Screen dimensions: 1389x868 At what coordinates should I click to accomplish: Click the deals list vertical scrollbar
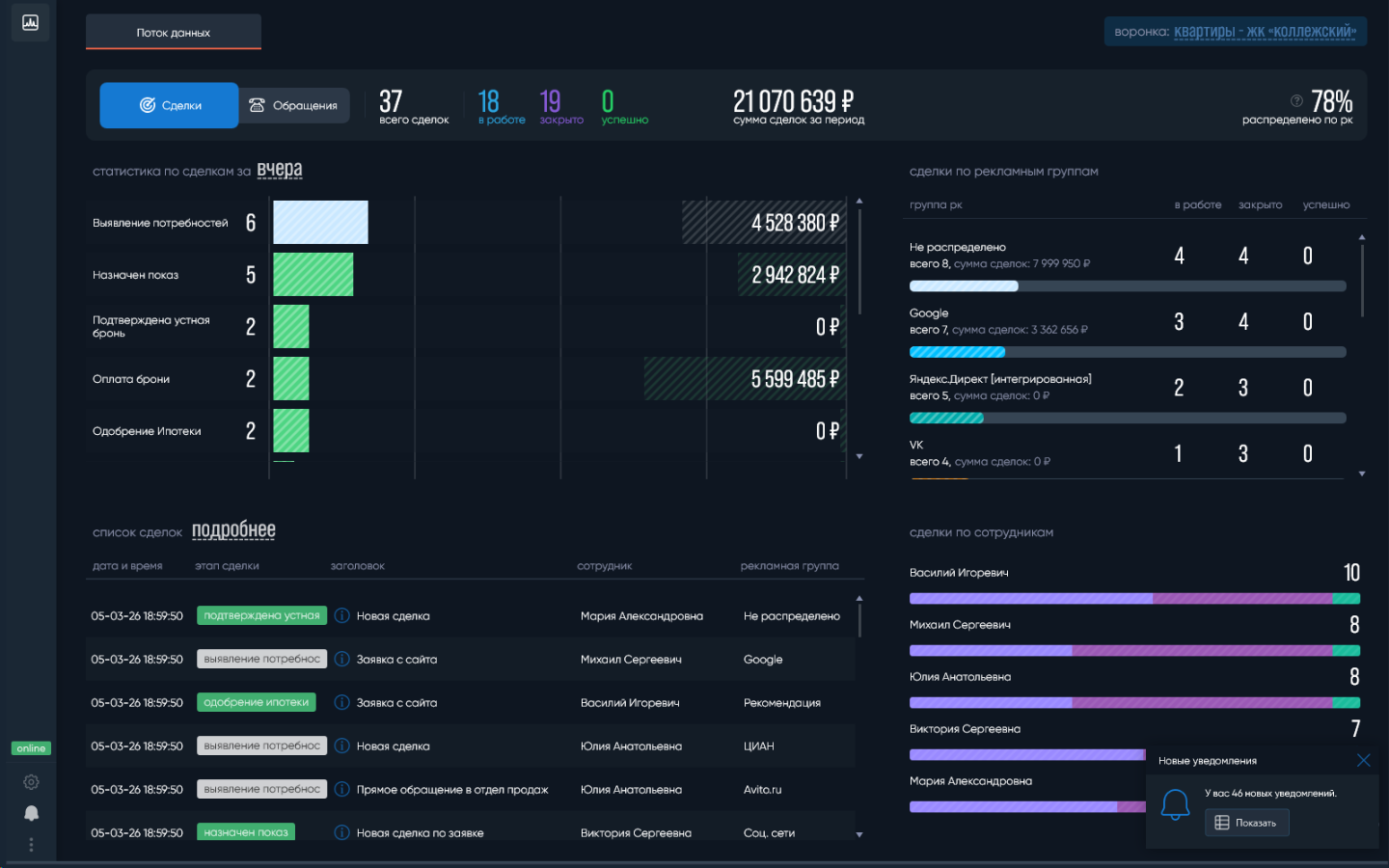(x=858, y=620)
